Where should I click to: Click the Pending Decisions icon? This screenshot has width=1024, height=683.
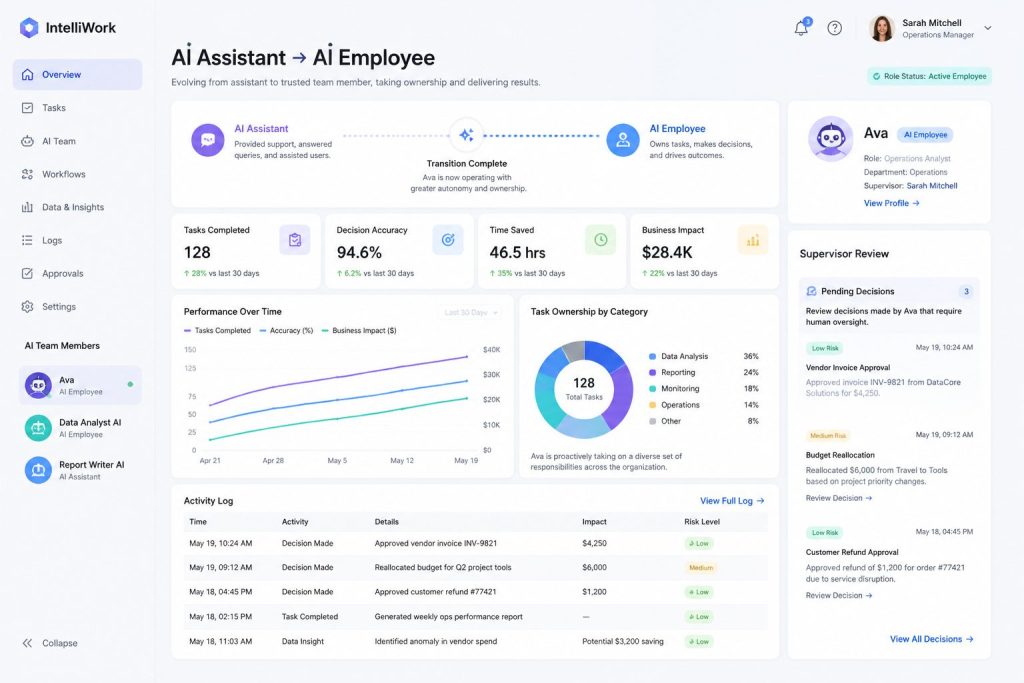point(811,291)
